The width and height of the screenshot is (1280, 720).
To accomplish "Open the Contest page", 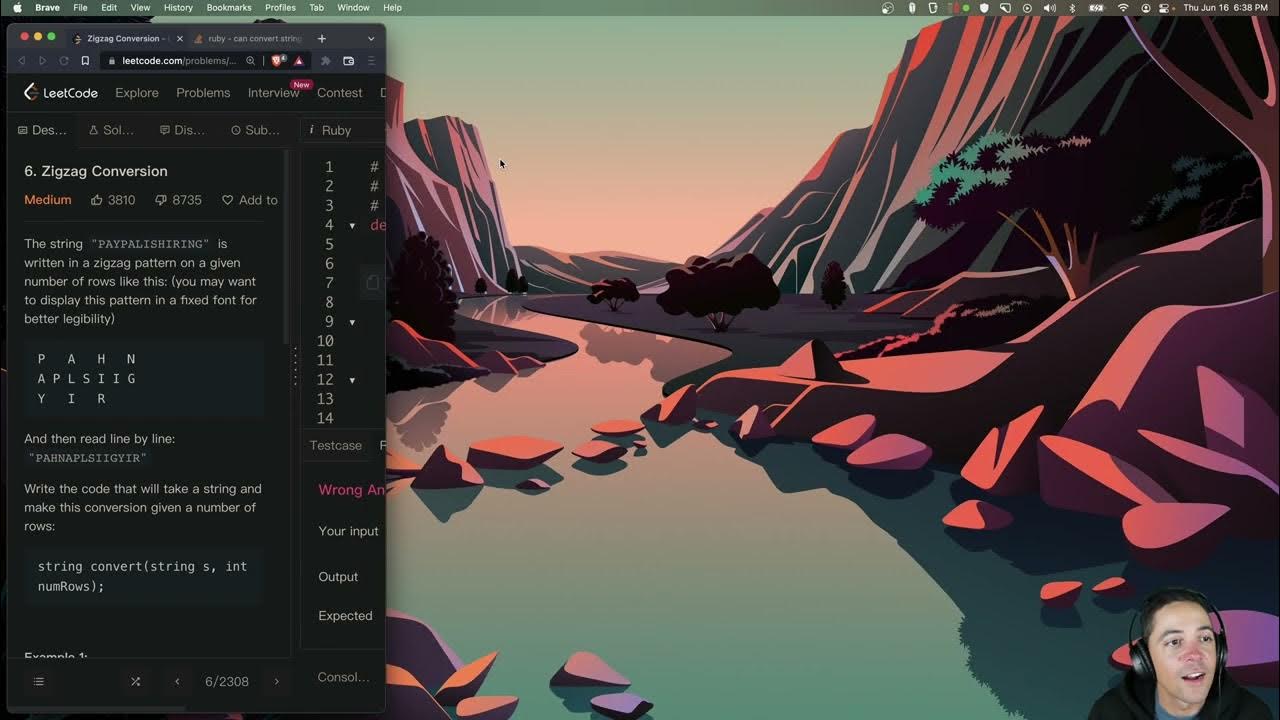I will pos(340,92).
